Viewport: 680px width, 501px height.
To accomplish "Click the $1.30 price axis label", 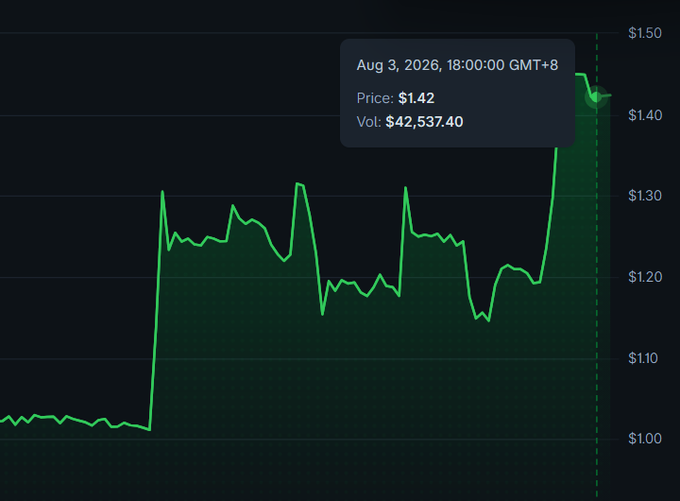I will coord(645,196).
